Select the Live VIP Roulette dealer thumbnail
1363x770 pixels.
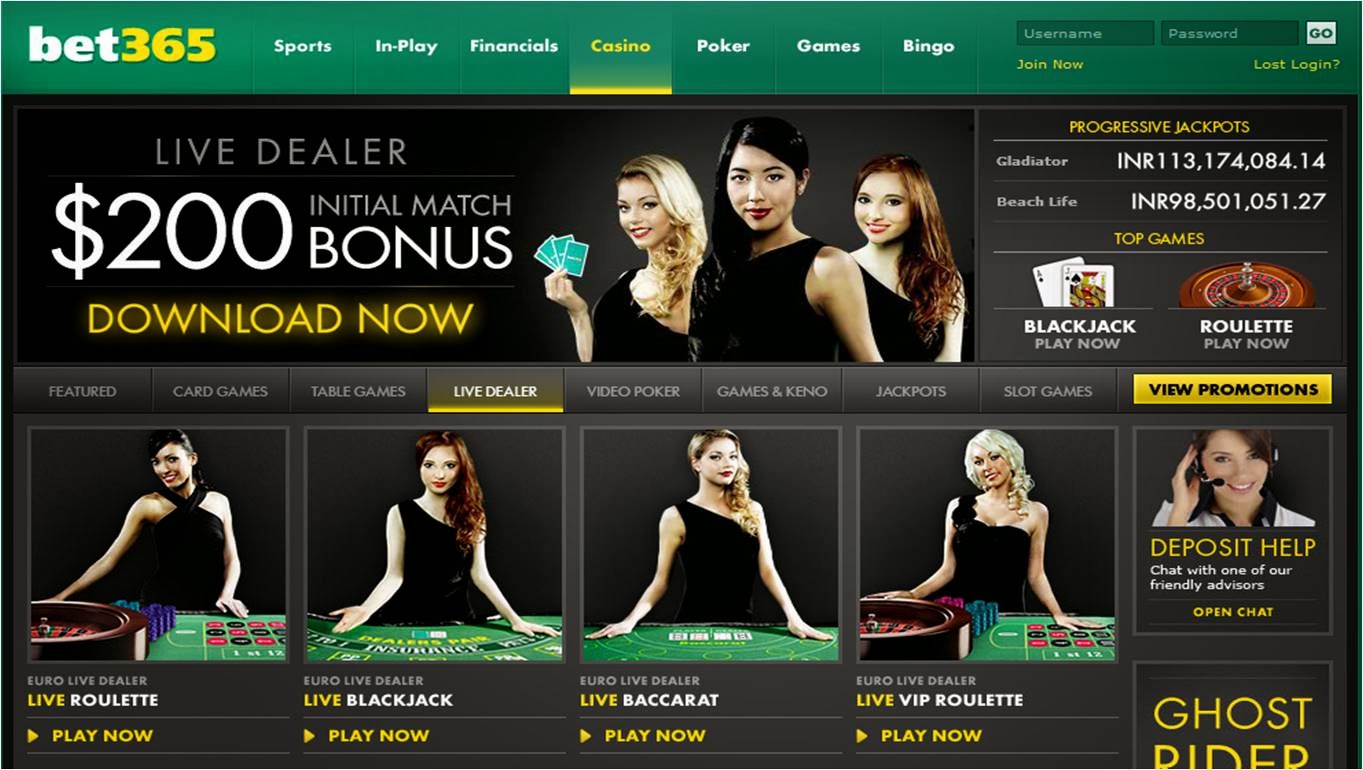(x=986, y=545)
